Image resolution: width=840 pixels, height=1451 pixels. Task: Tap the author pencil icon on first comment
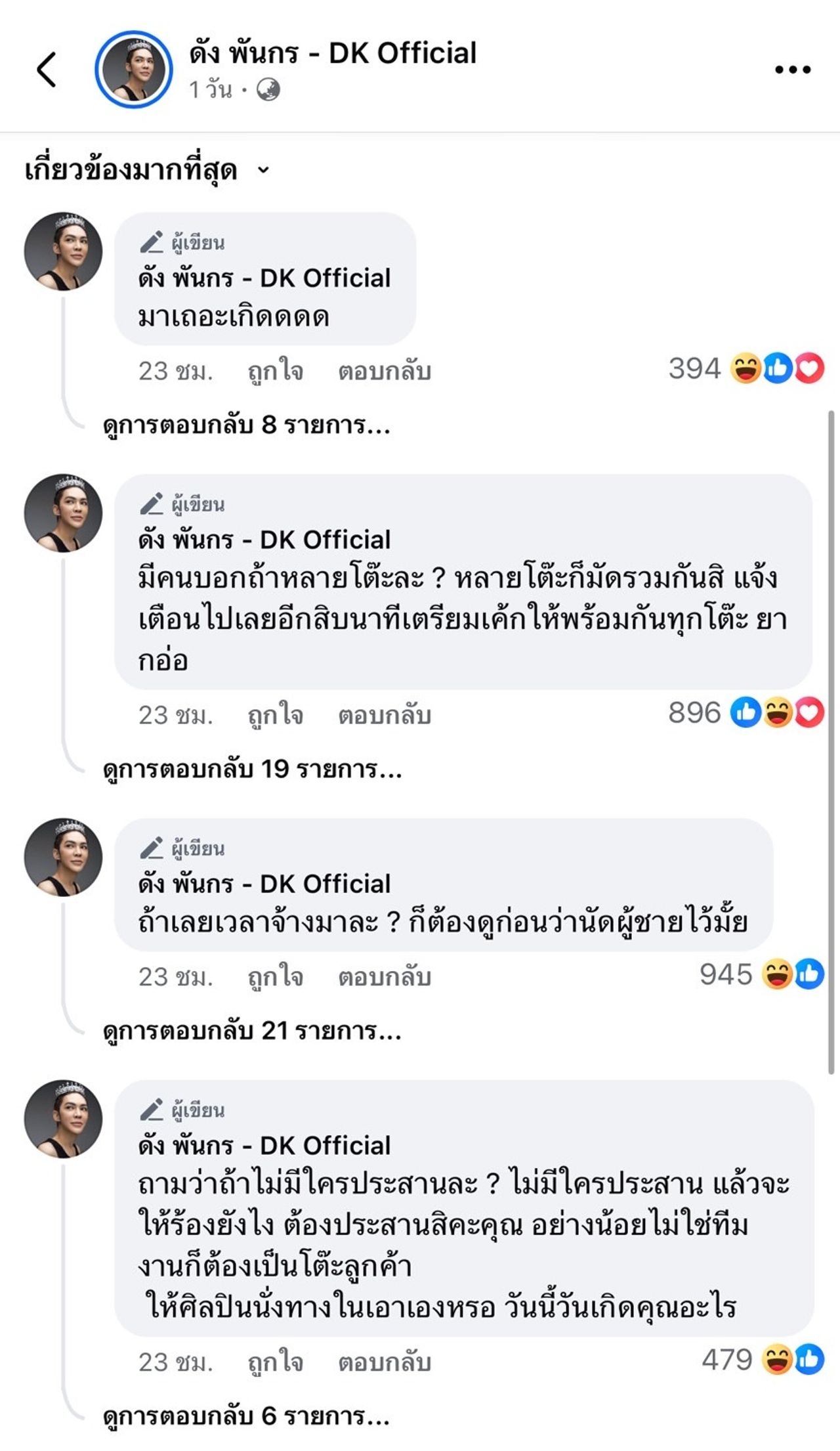(151, 243)
